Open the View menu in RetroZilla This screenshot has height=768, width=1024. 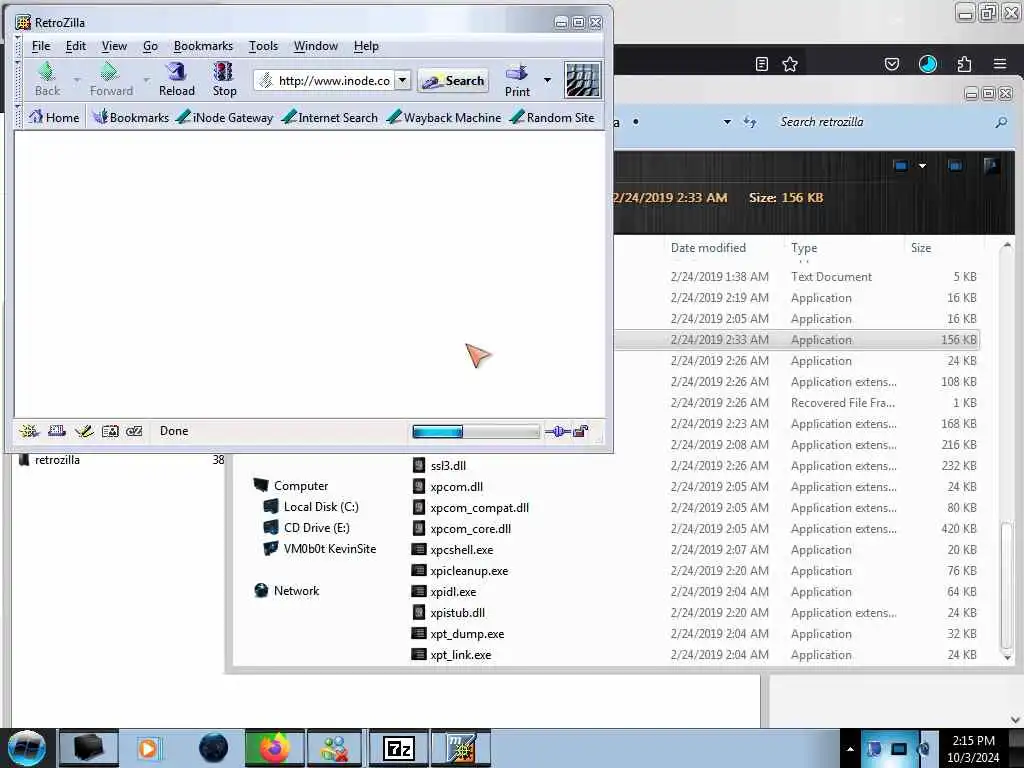[114, 46]
